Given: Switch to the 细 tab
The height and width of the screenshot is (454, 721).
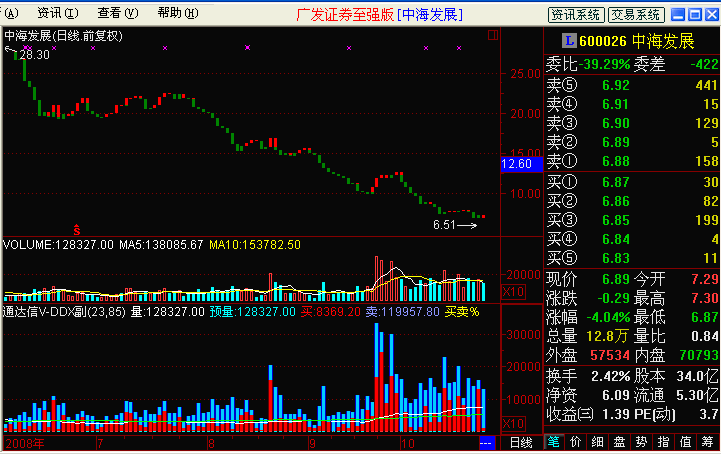Looking at the screenshot, I should click(x=597, y=443).
